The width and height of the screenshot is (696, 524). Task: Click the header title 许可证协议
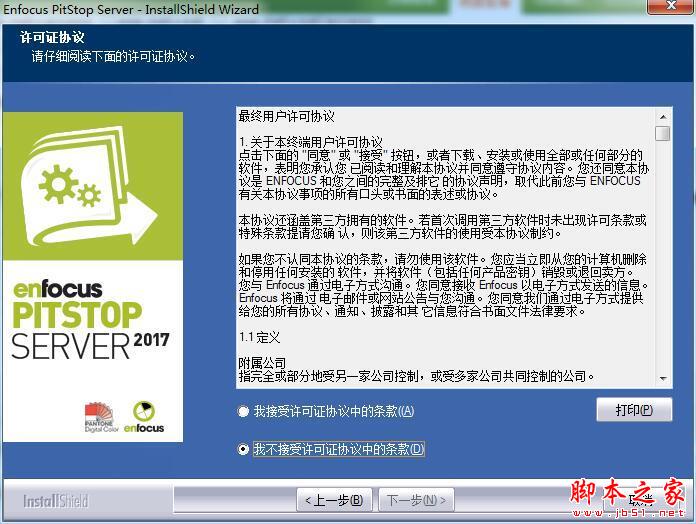click(52, 37)
